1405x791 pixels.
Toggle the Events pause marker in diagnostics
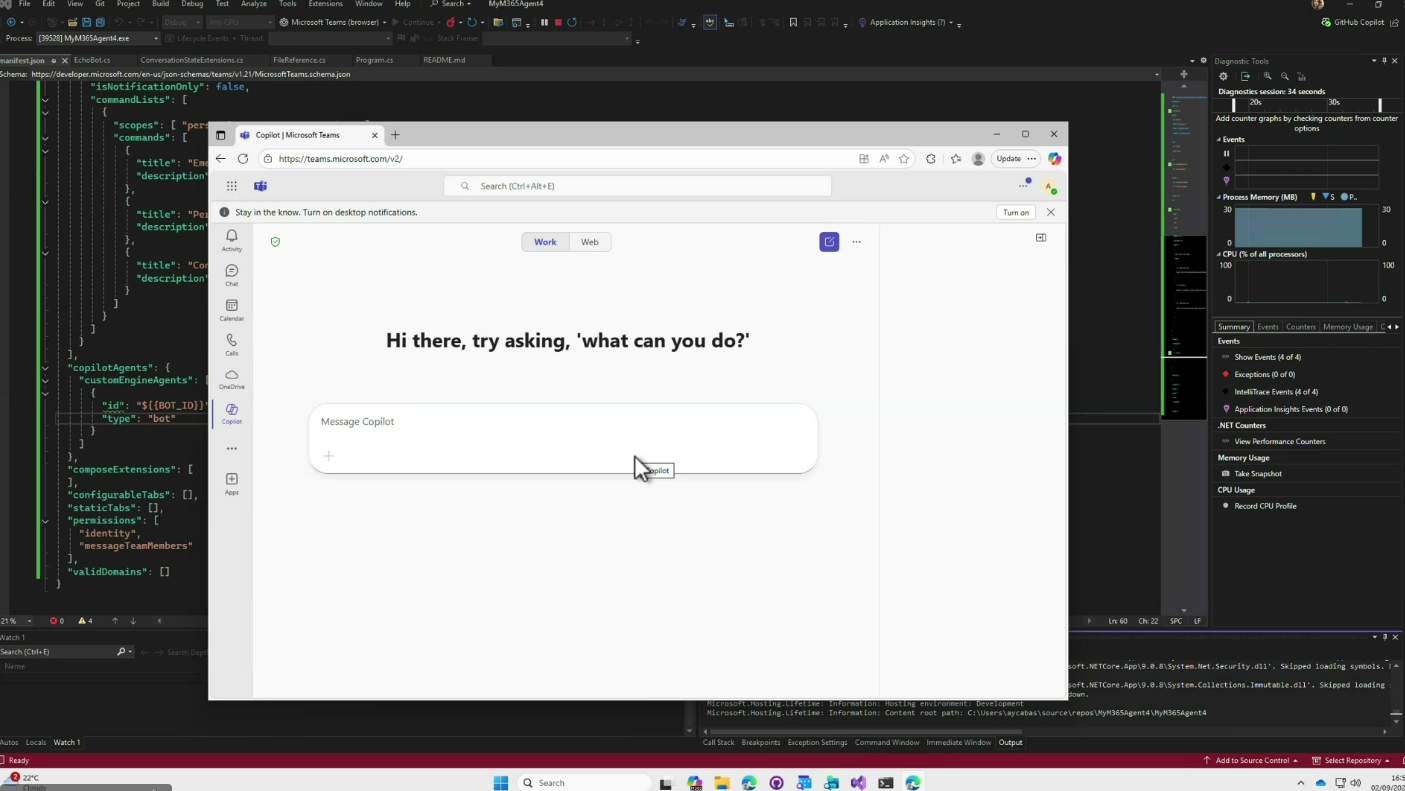[x=1227, y=154]
